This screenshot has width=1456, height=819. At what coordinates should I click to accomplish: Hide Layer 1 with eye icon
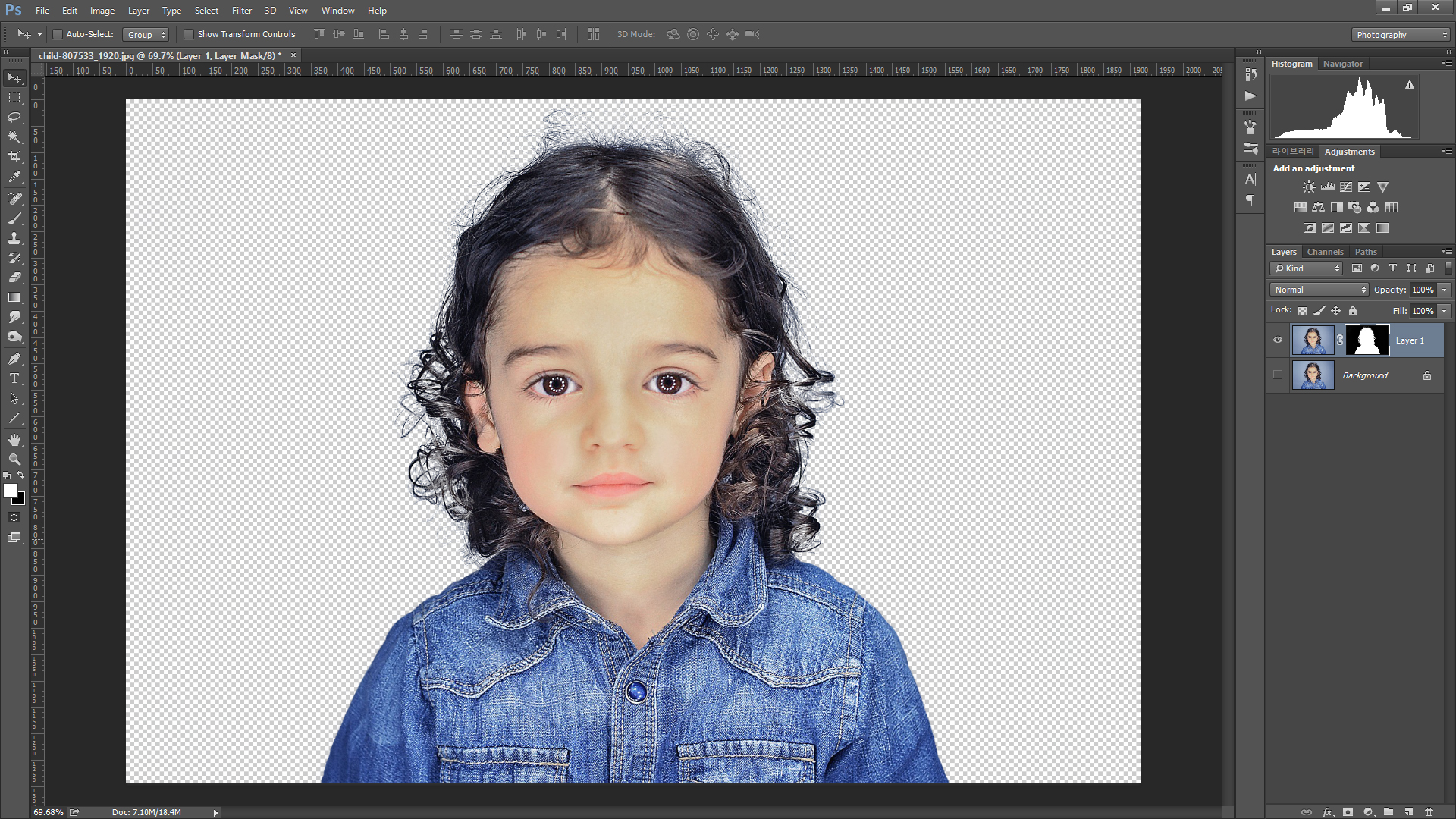1278,340
